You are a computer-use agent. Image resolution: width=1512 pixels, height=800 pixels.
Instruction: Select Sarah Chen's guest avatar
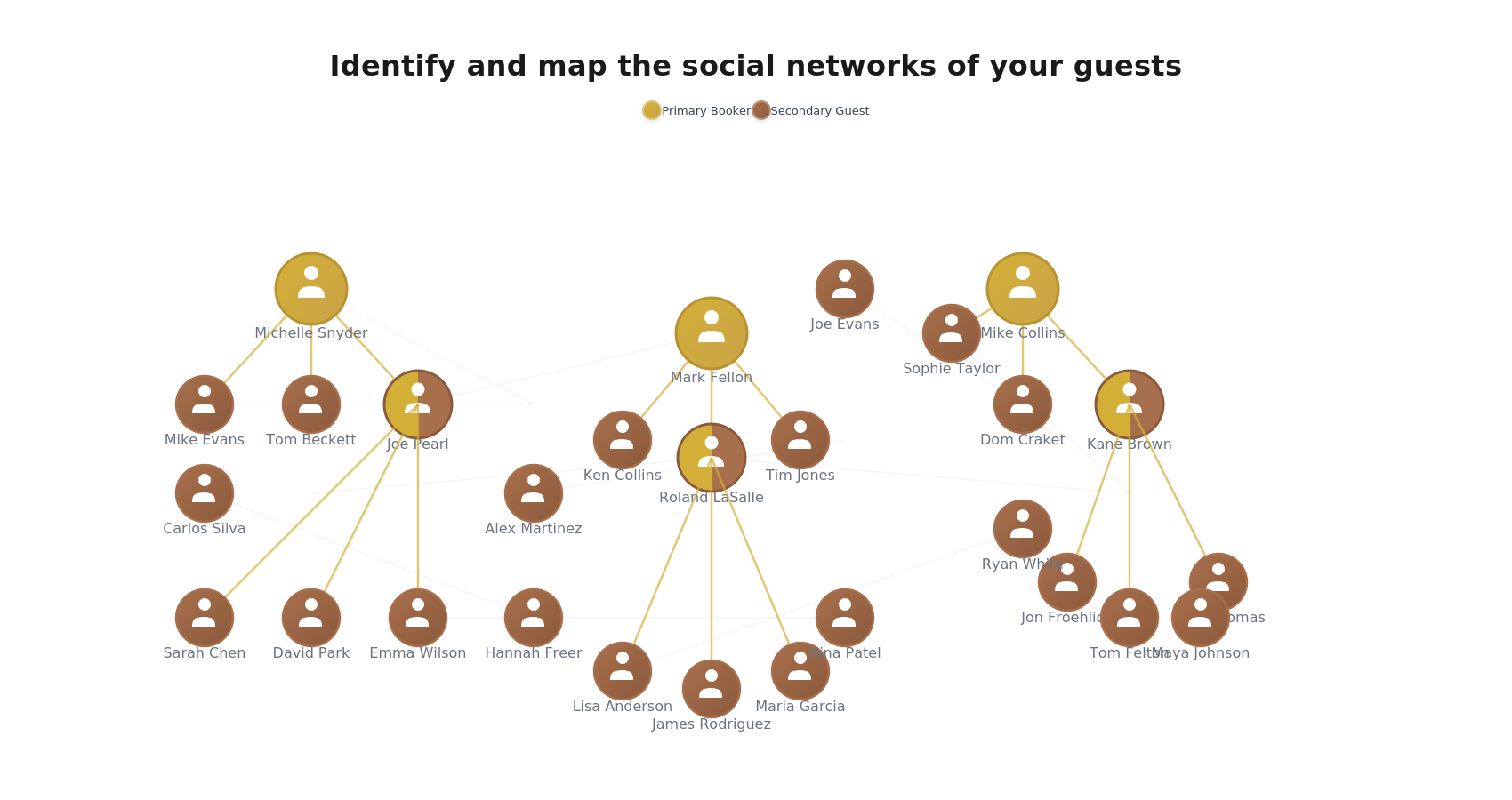(x=205, y=618)
